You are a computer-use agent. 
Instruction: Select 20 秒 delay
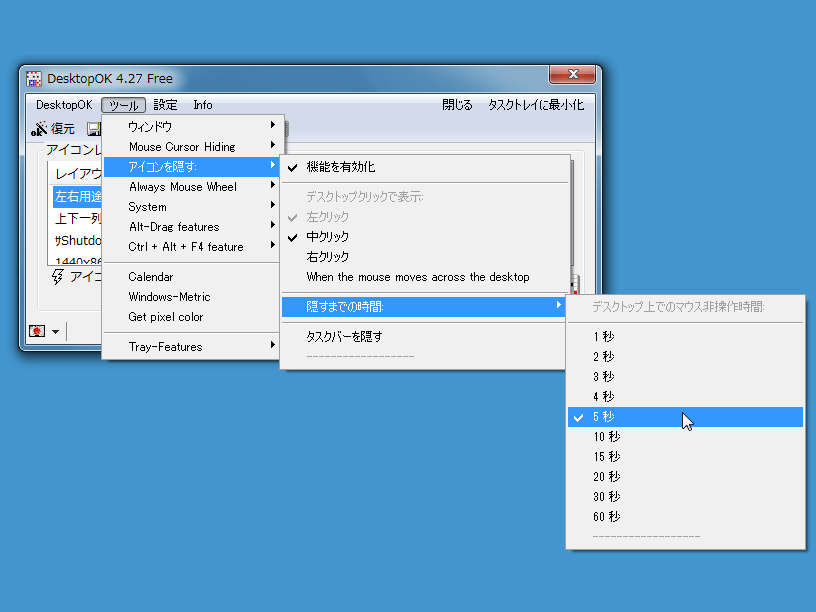tap(685, 477)
